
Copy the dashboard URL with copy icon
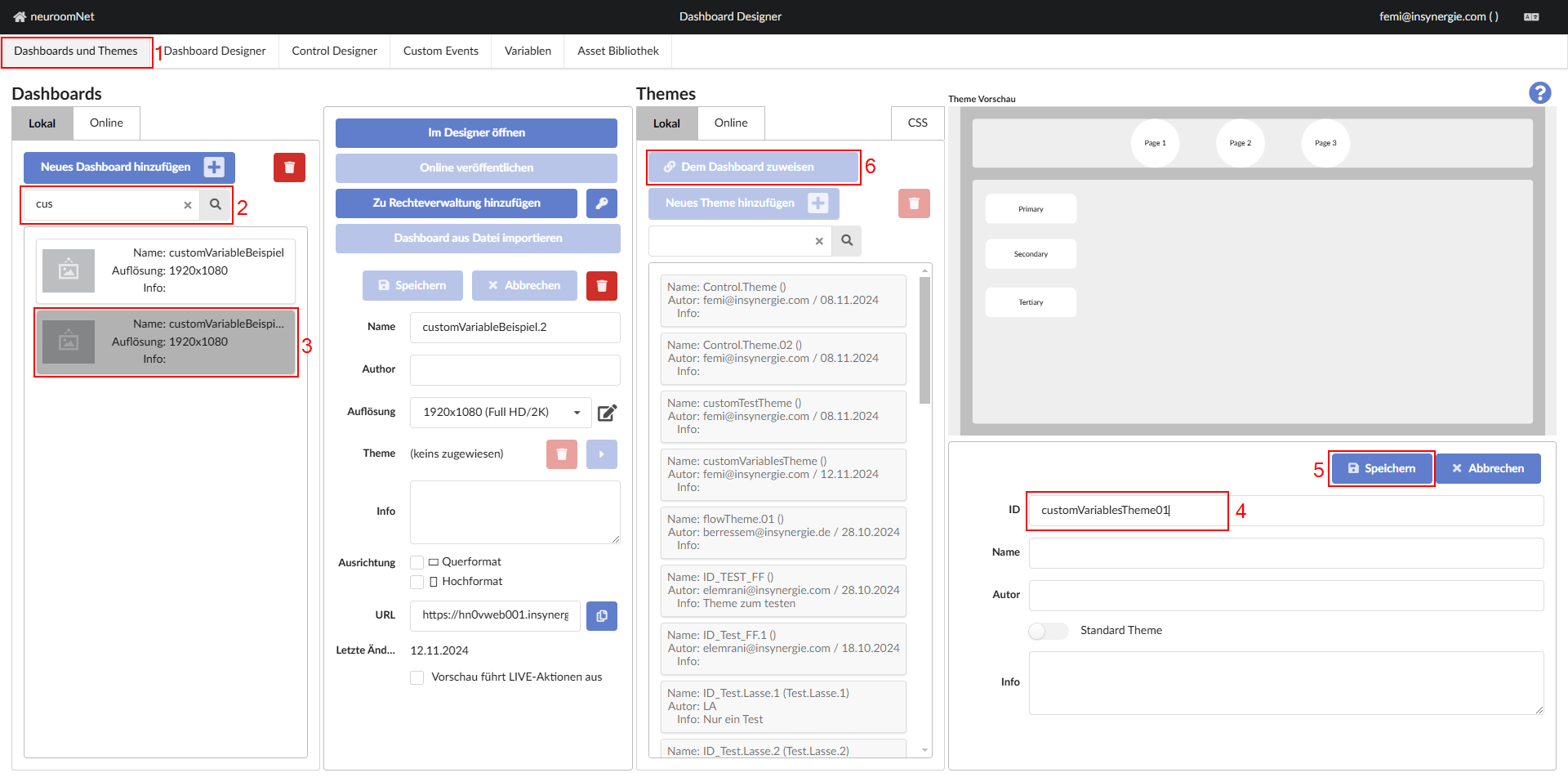[x=601, y=616]
